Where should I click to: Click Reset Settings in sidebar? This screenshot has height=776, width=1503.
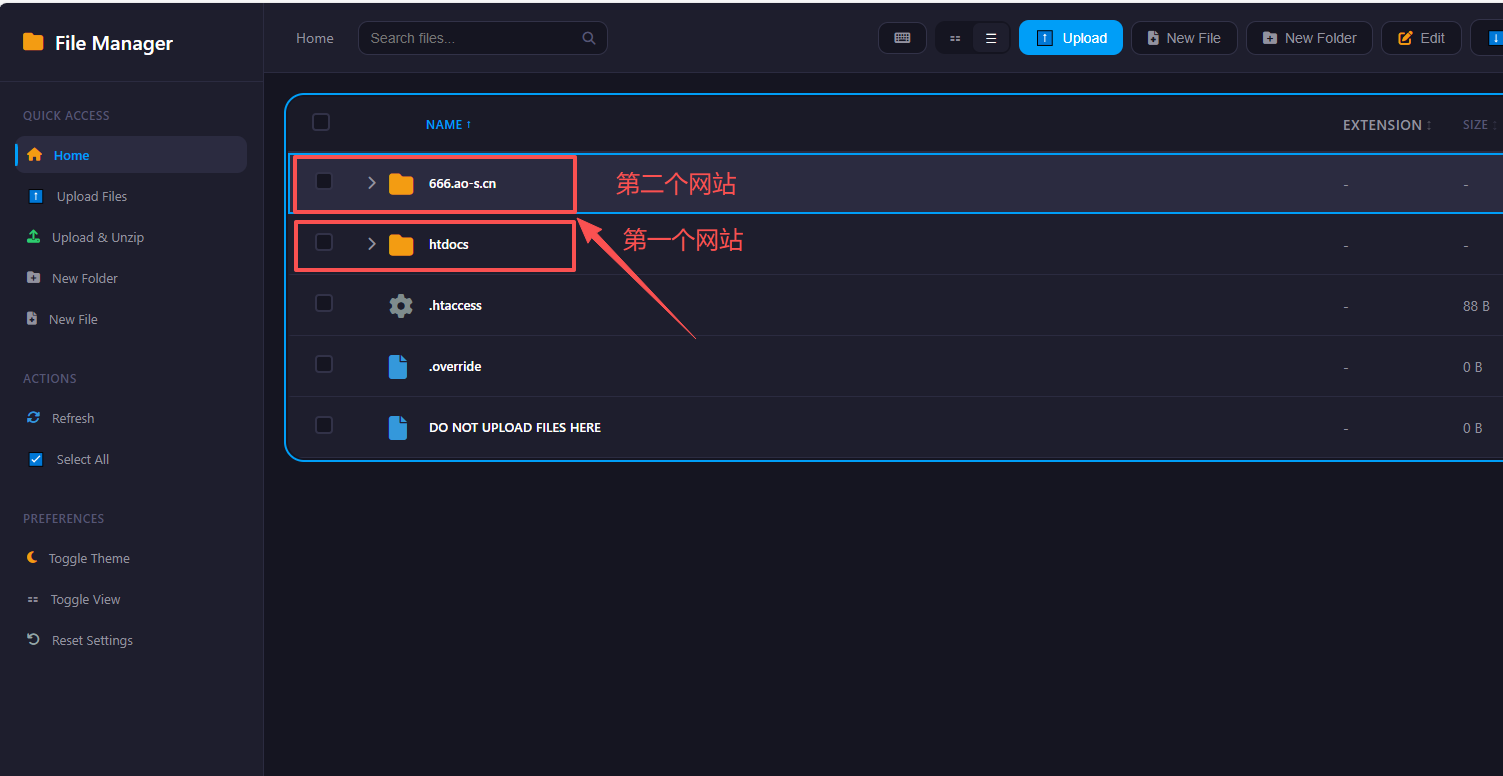131,640
